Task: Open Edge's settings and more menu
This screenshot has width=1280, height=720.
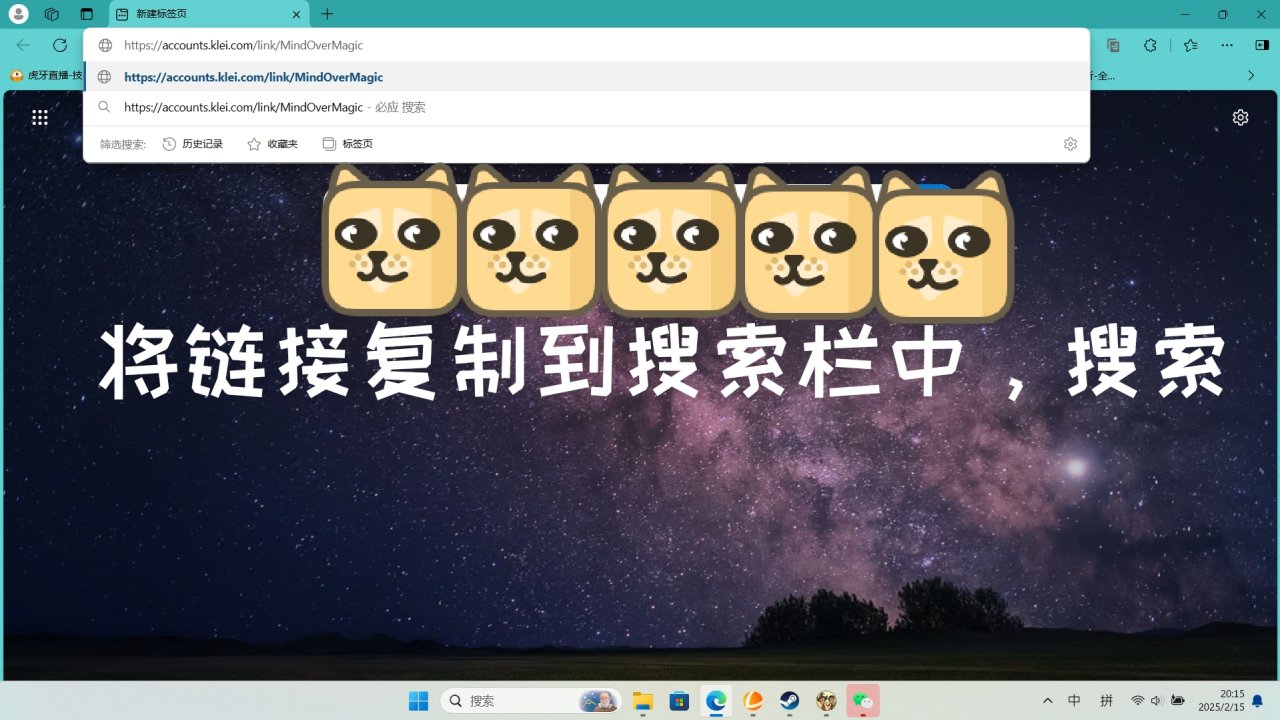Action: (1227, 45)
